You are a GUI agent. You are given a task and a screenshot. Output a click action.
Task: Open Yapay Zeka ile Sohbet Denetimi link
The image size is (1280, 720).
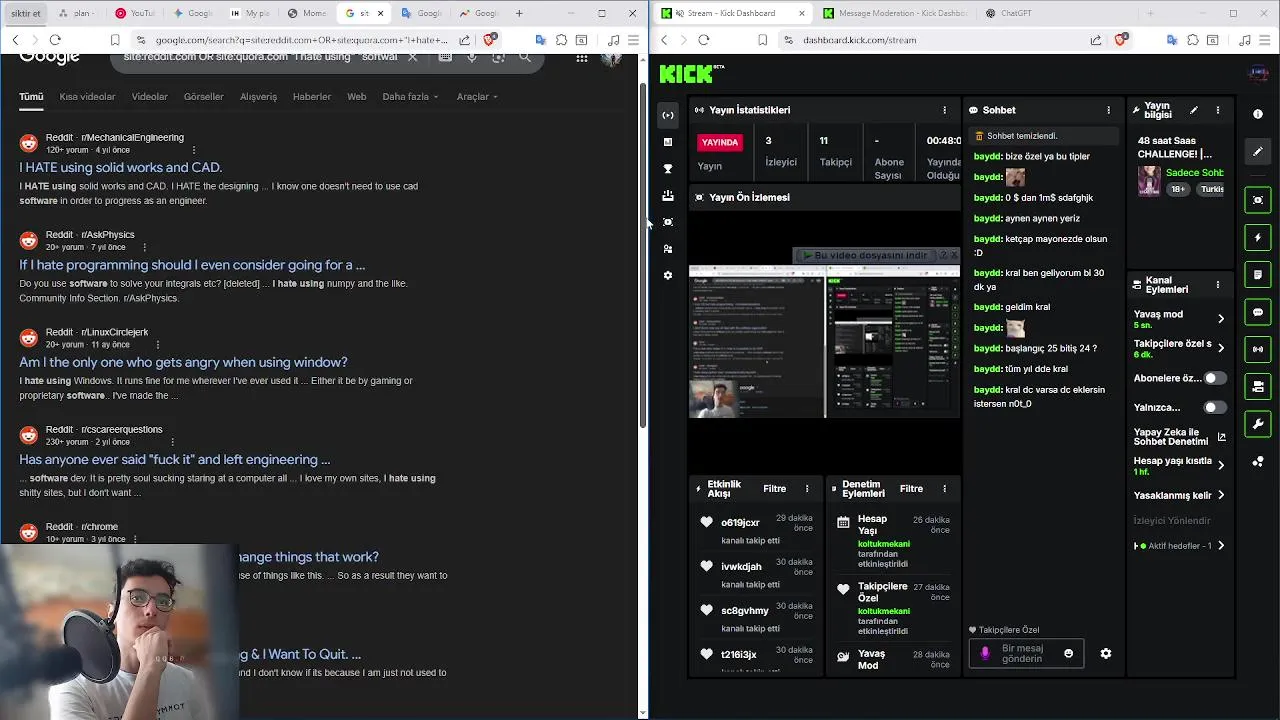pyautogui.click(x=1180, y=436)
